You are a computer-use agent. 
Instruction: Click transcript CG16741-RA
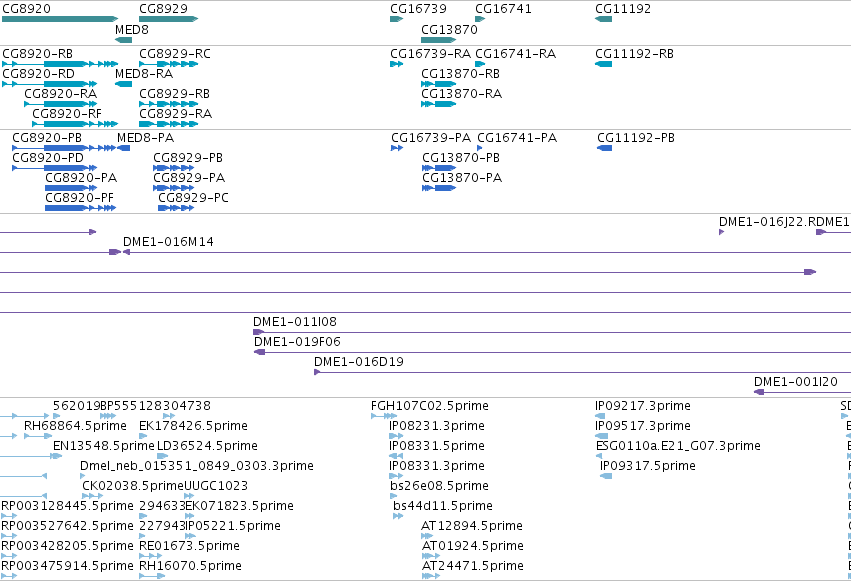(x=516, y=54)
